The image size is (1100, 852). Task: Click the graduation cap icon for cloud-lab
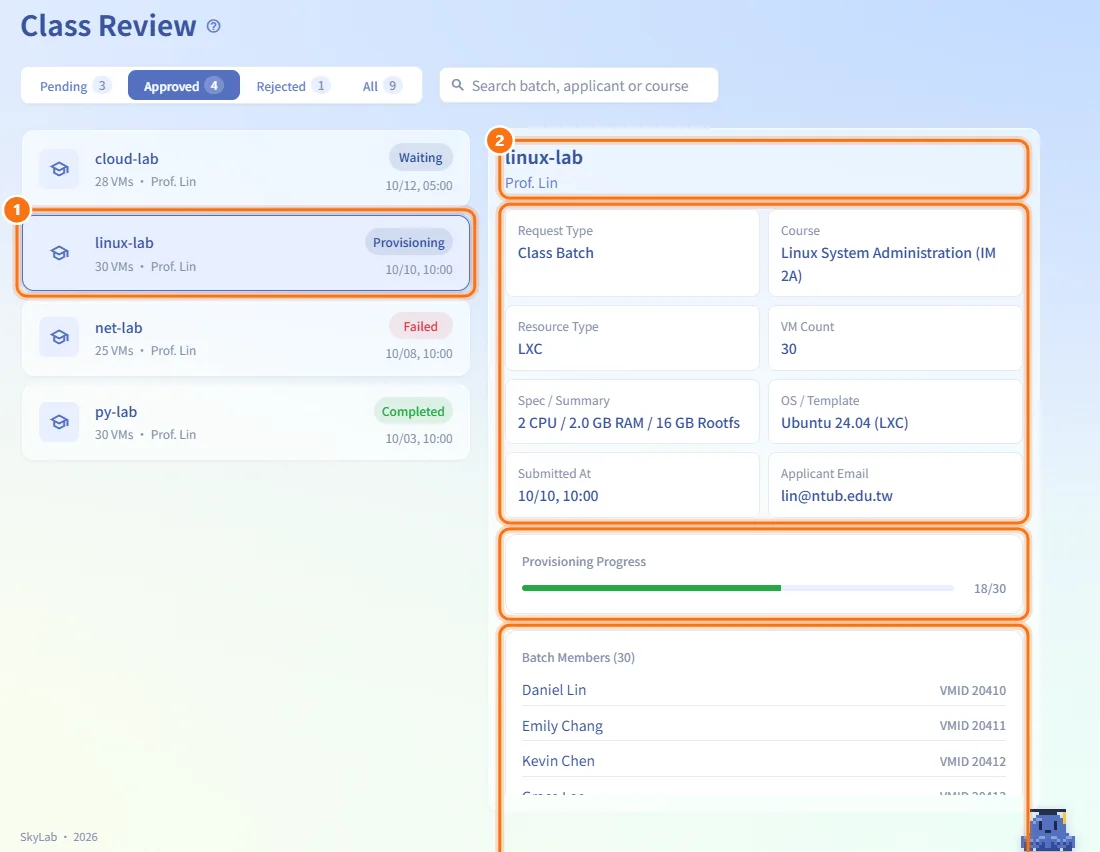coord(60,169)
